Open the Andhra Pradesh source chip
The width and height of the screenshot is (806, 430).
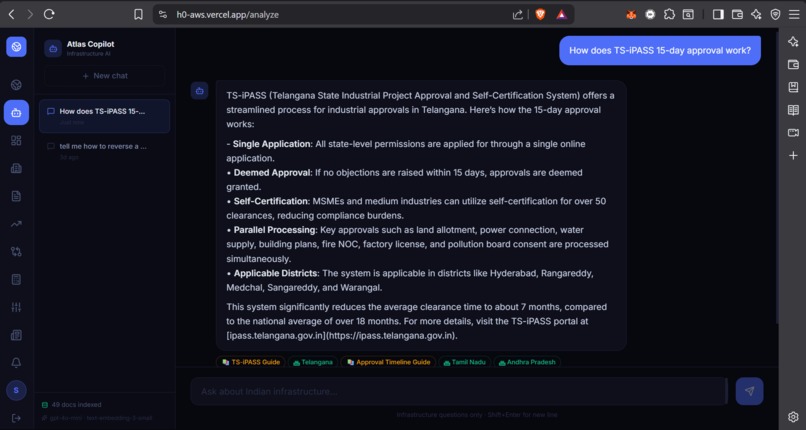pyautogui.click(x=527, y=362)
